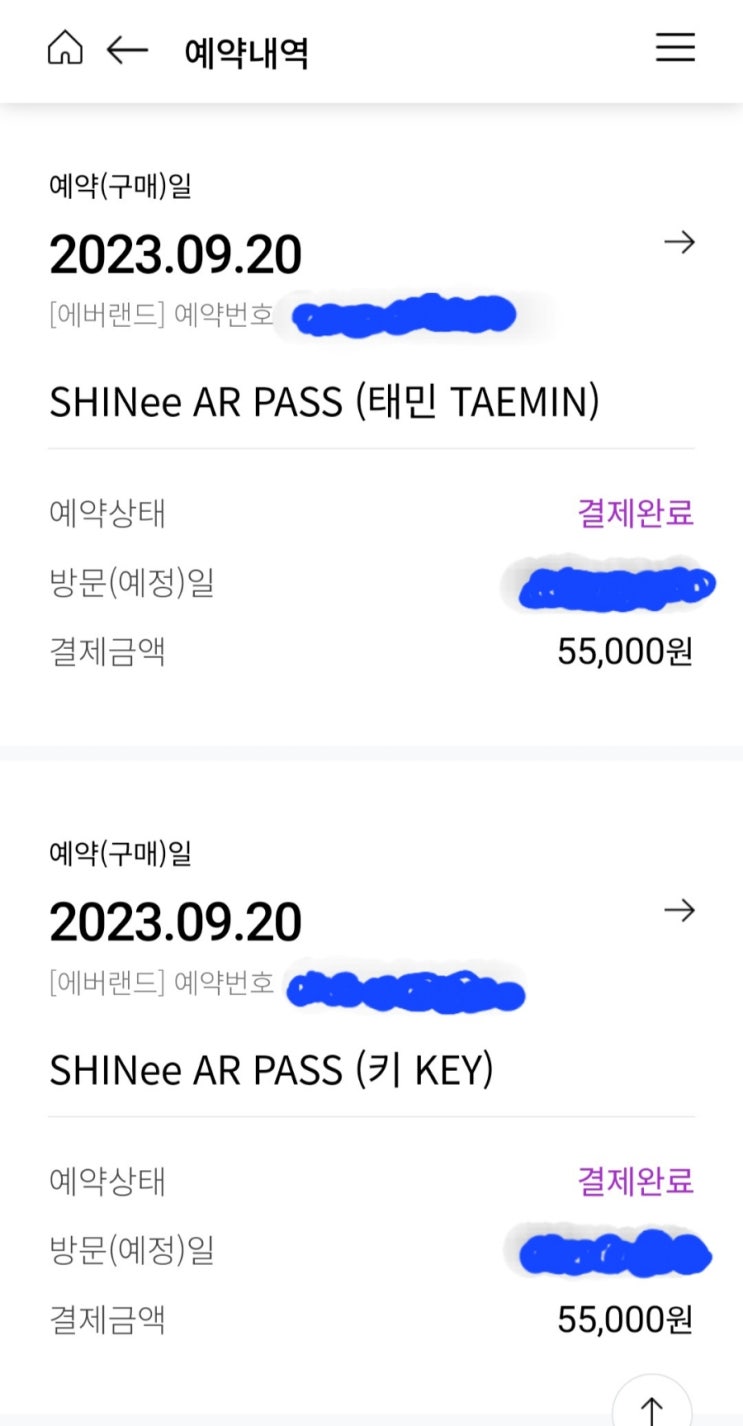Tap first reservation date 2023.09.20
The image size is (743, 1426).
click(x=175, y=256)
